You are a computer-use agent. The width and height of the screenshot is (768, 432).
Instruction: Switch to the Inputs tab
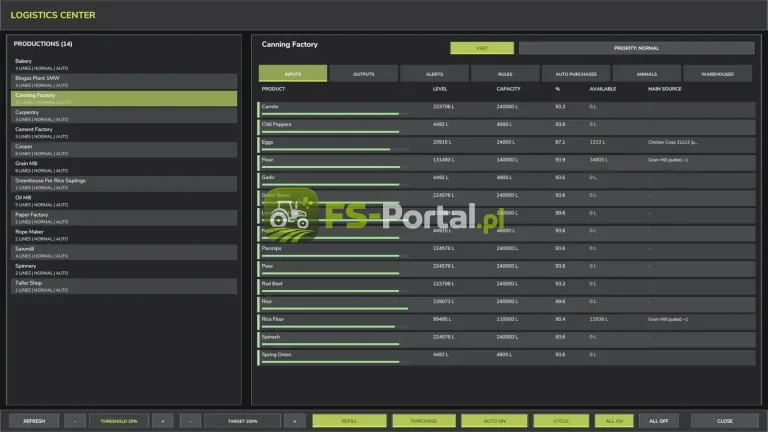click(x=293, y=73)
